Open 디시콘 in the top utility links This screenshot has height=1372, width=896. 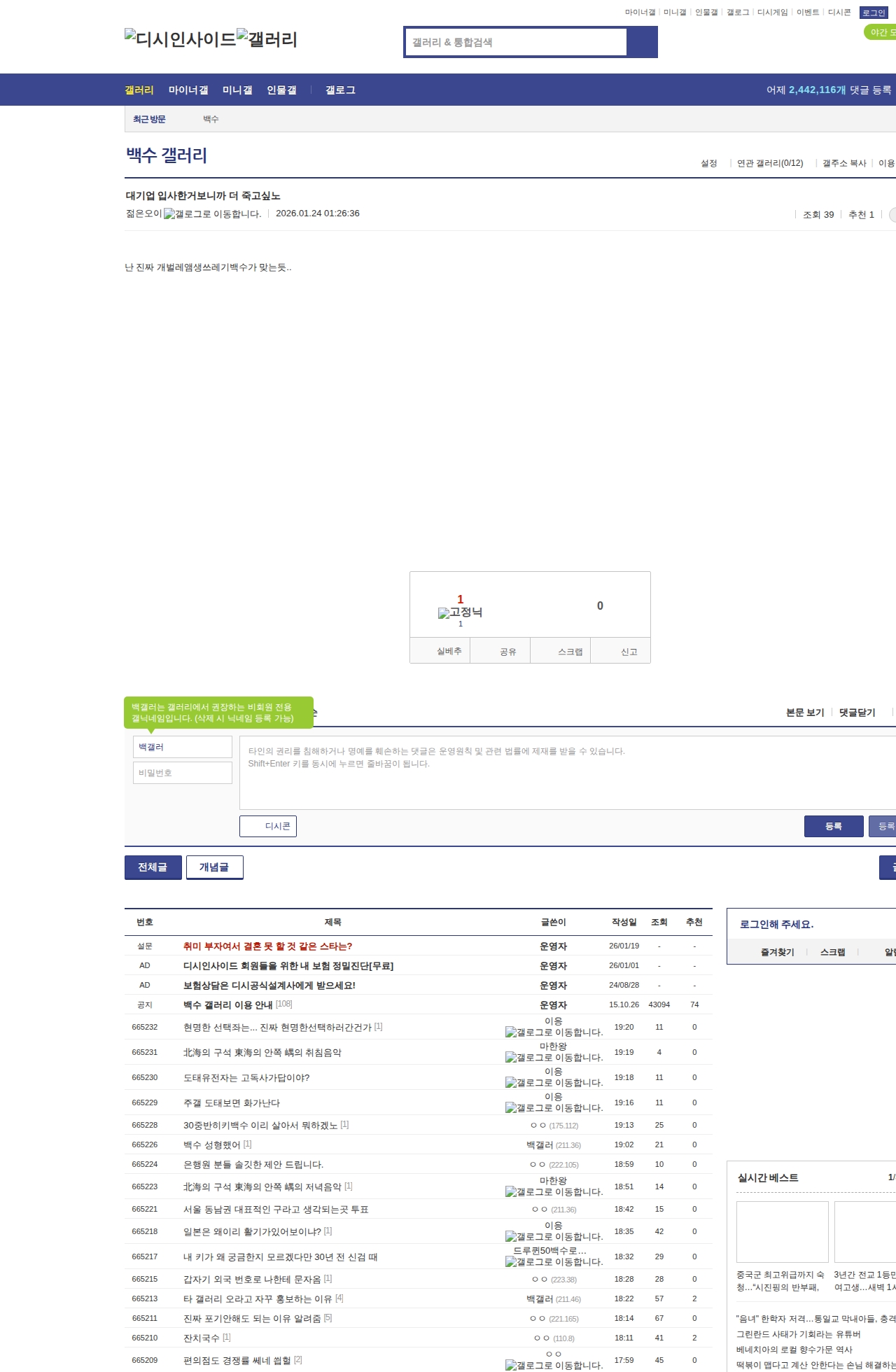coord(839,13)
